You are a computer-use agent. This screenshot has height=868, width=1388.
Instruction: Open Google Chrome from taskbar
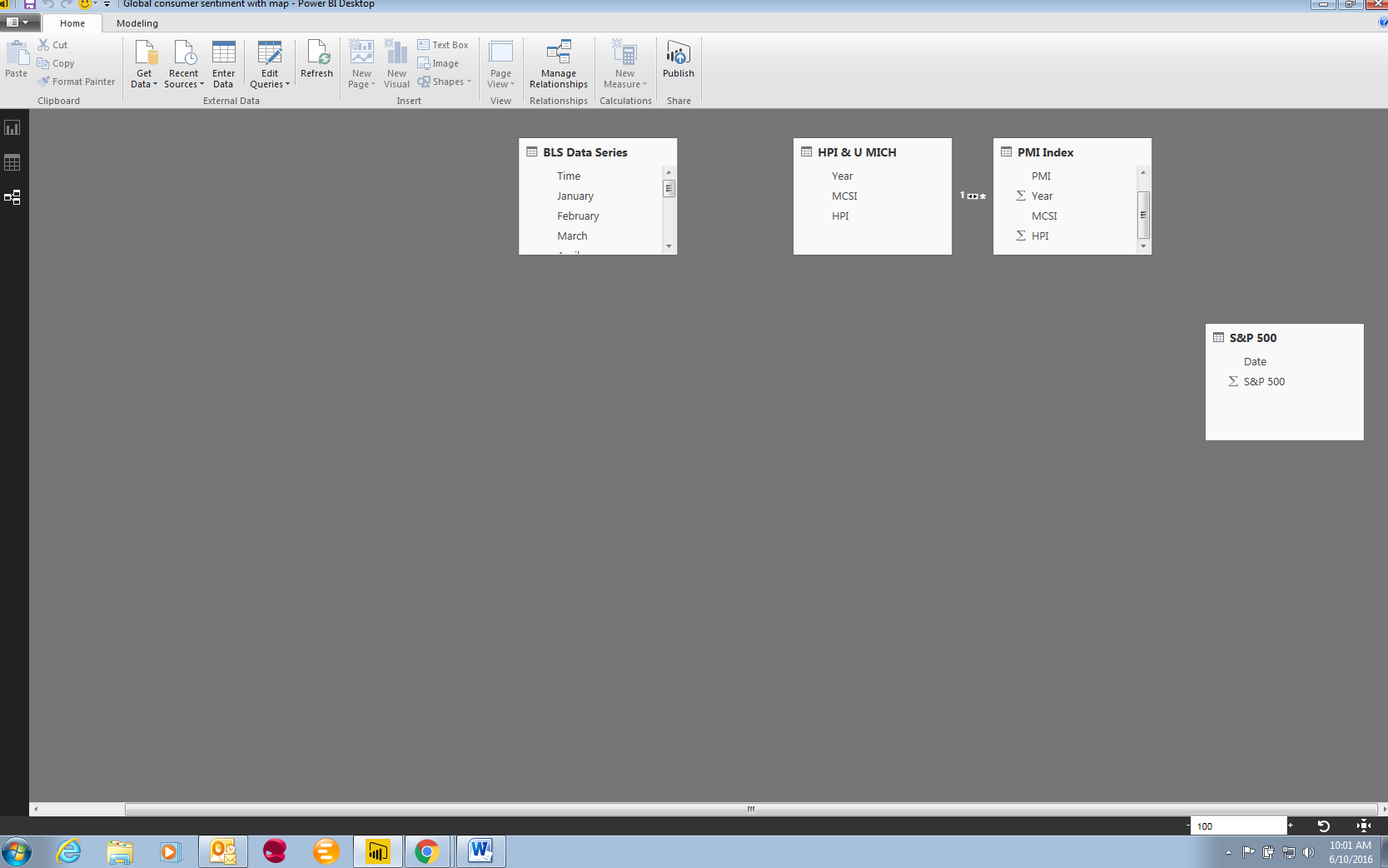(x=427, y=851)
